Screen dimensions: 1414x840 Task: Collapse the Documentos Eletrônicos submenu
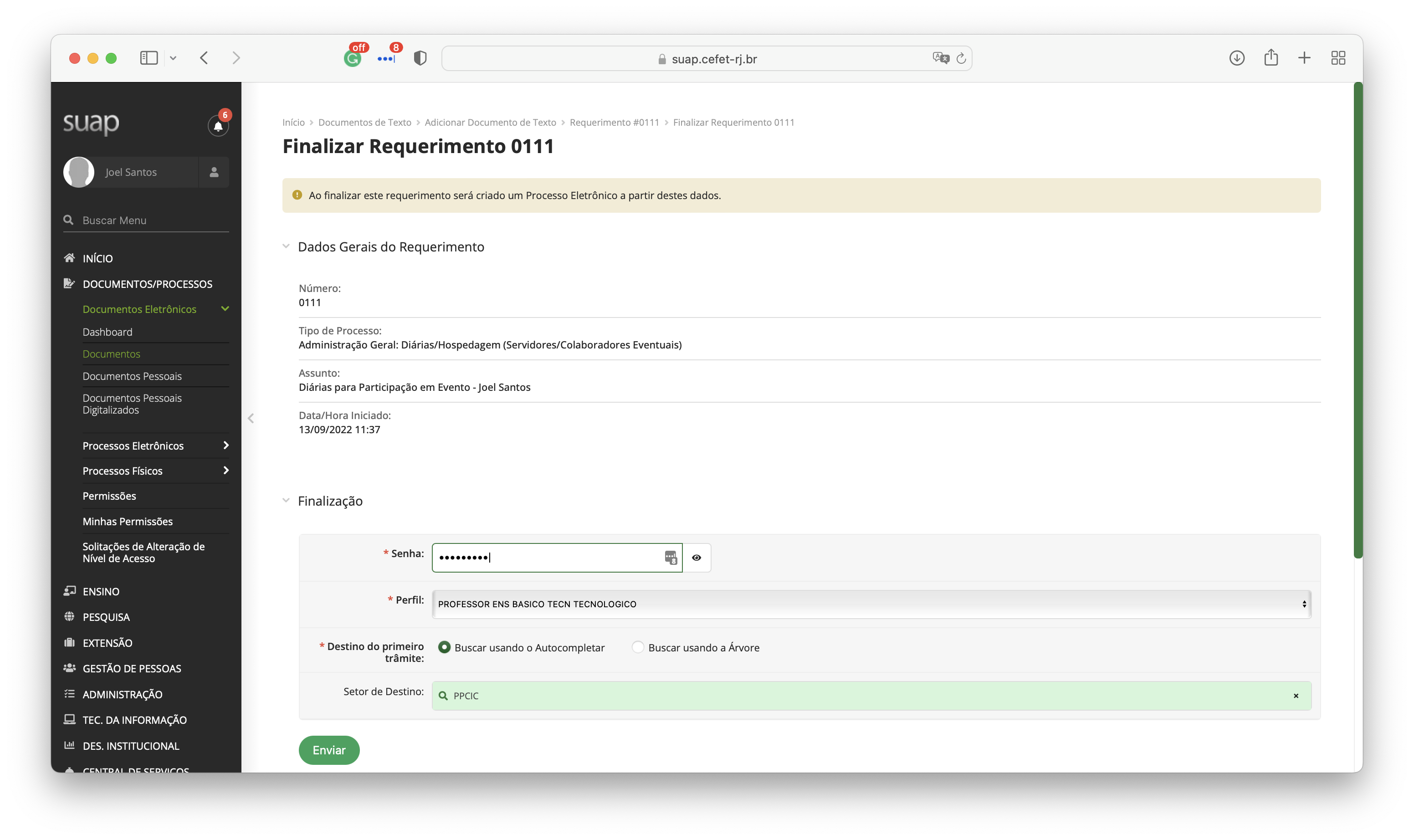(225, 309)
